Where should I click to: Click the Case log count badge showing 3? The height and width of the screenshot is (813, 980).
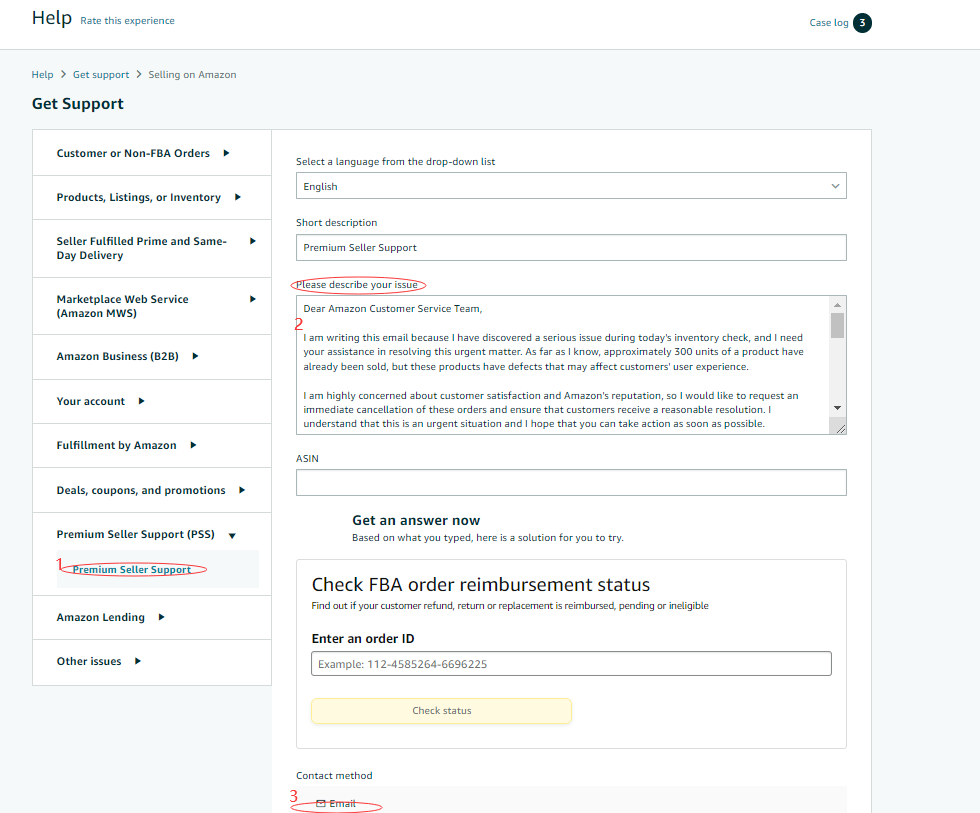point(862,23)
